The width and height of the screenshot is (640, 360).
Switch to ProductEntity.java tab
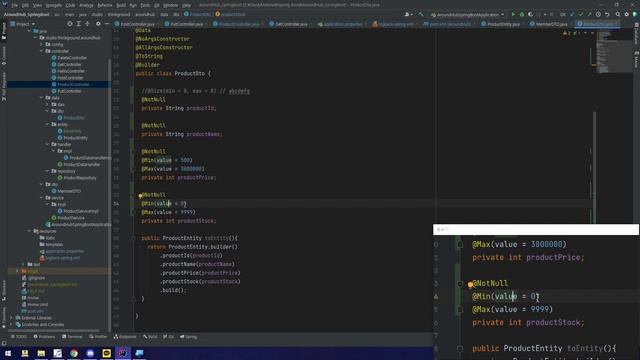click(x=503, y=24)
